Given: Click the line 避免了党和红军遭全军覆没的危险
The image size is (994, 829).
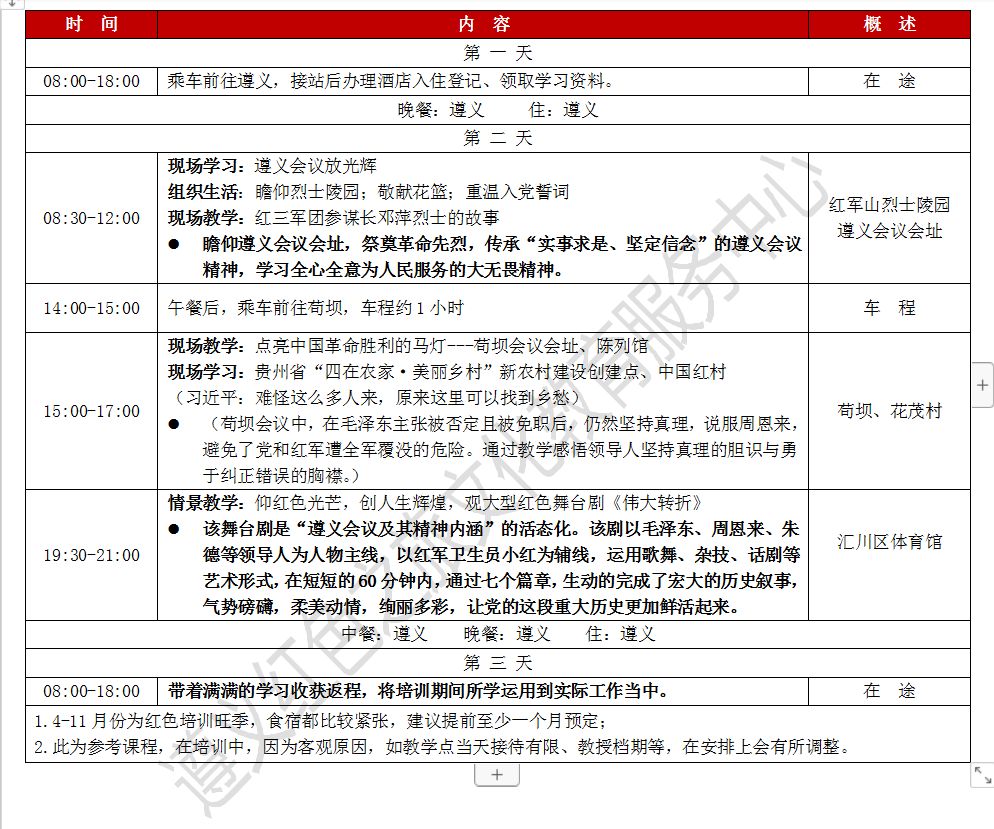Looking at the screenshot, I should (500, 450).
